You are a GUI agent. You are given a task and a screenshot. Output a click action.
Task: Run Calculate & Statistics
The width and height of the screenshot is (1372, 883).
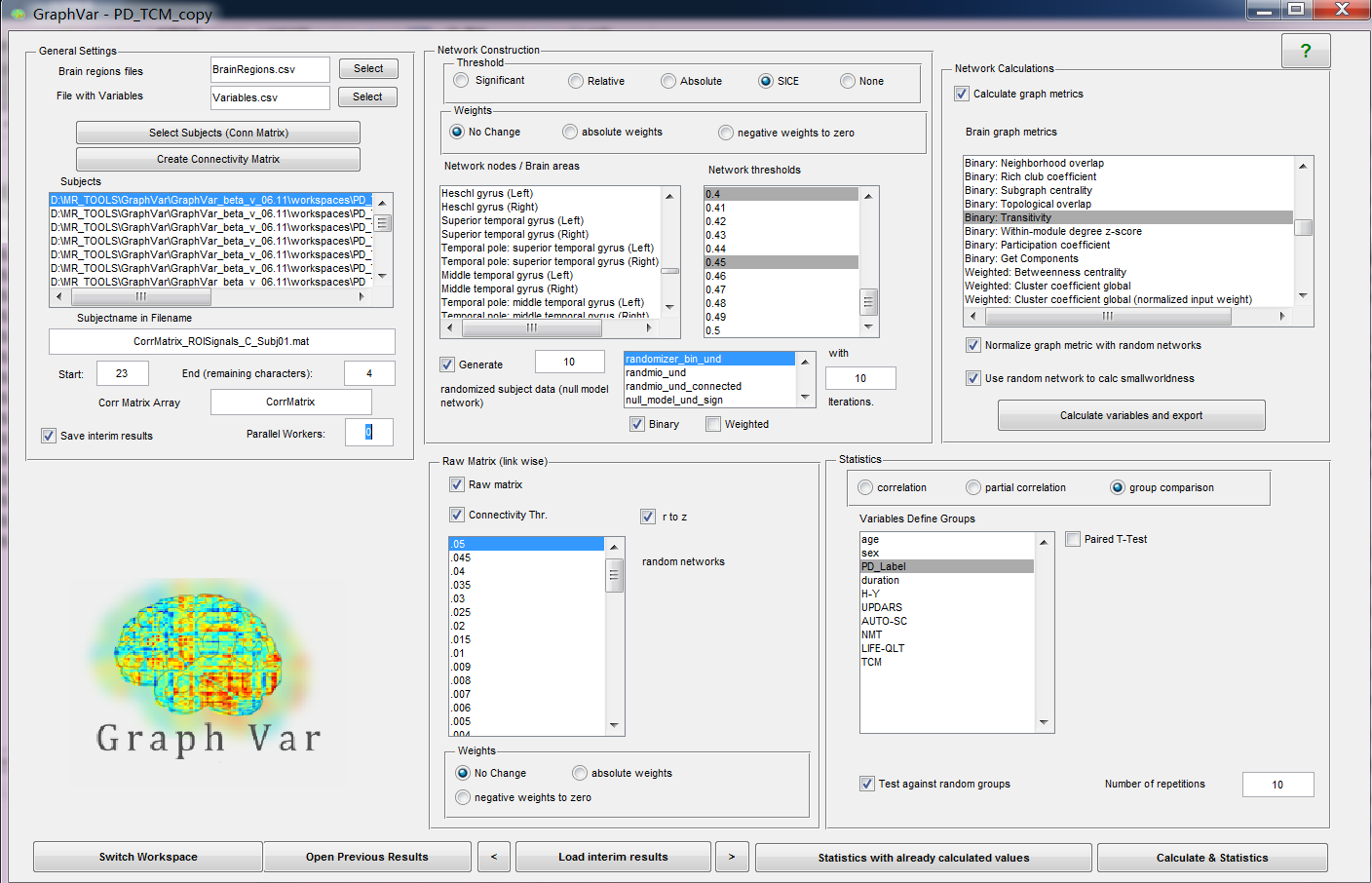(1212, 857)
